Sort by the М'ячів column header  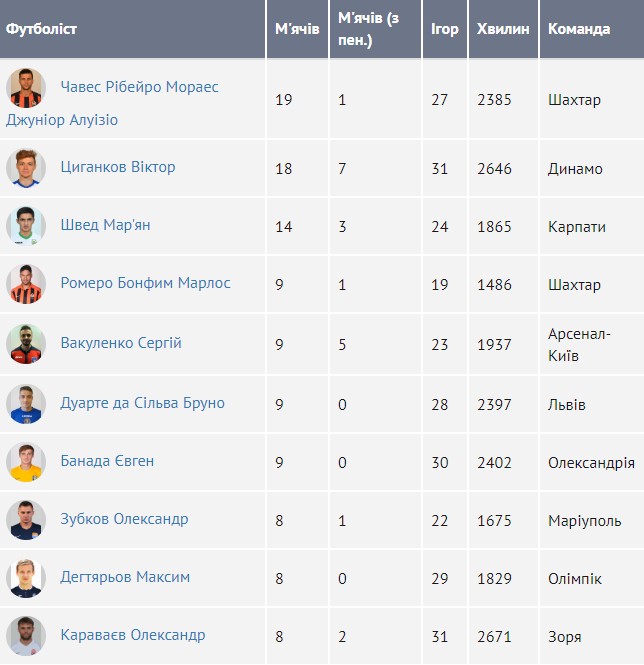(x=297, y=29)
